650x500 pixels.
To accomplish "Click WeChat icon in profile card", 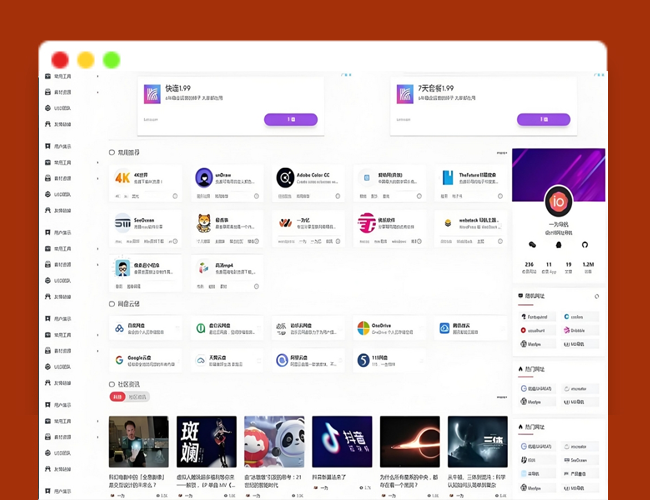I will tap(532, 245).
